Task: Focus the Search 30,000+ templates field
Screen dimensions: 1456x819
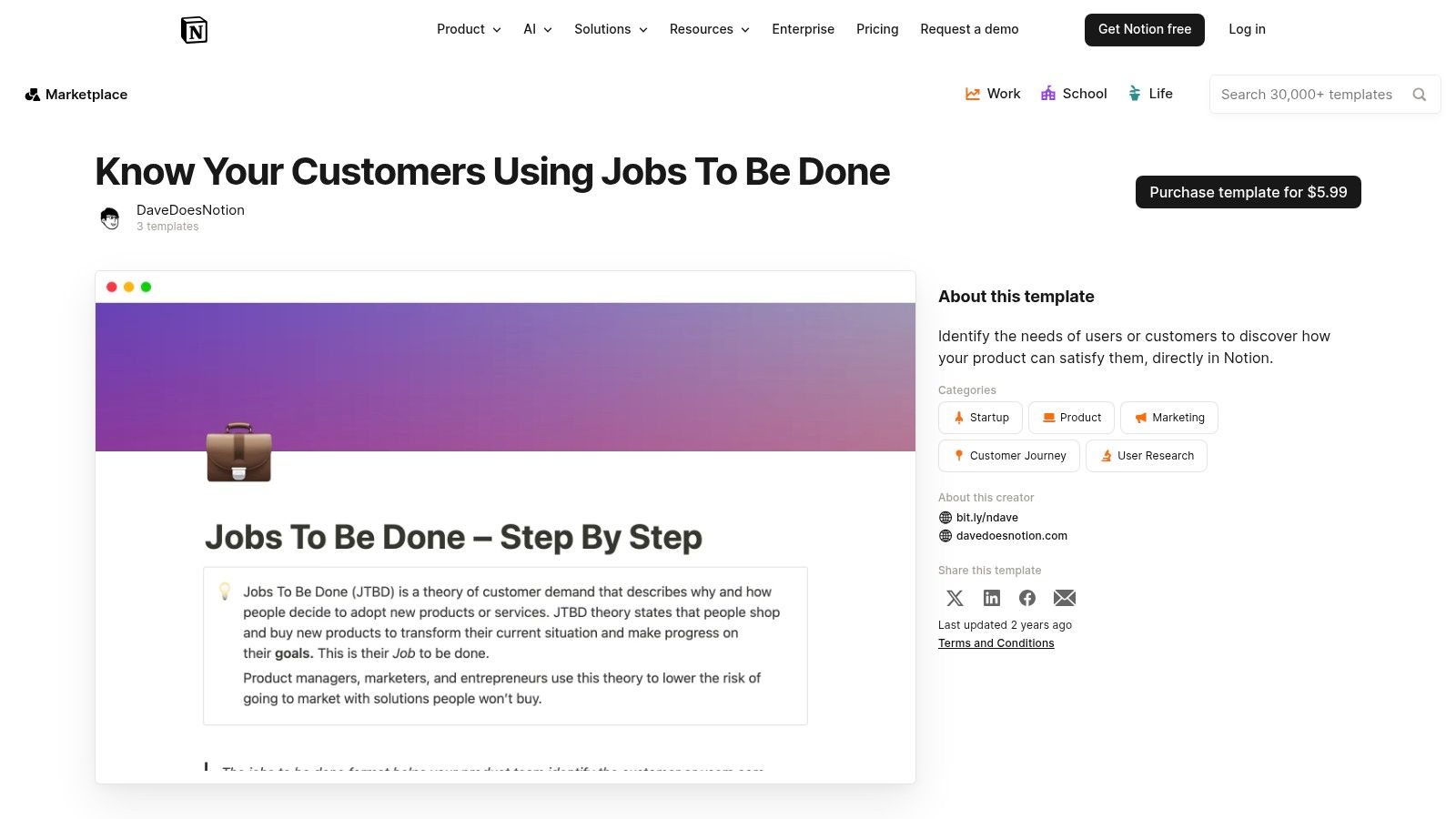Action: click(1307, 95)
